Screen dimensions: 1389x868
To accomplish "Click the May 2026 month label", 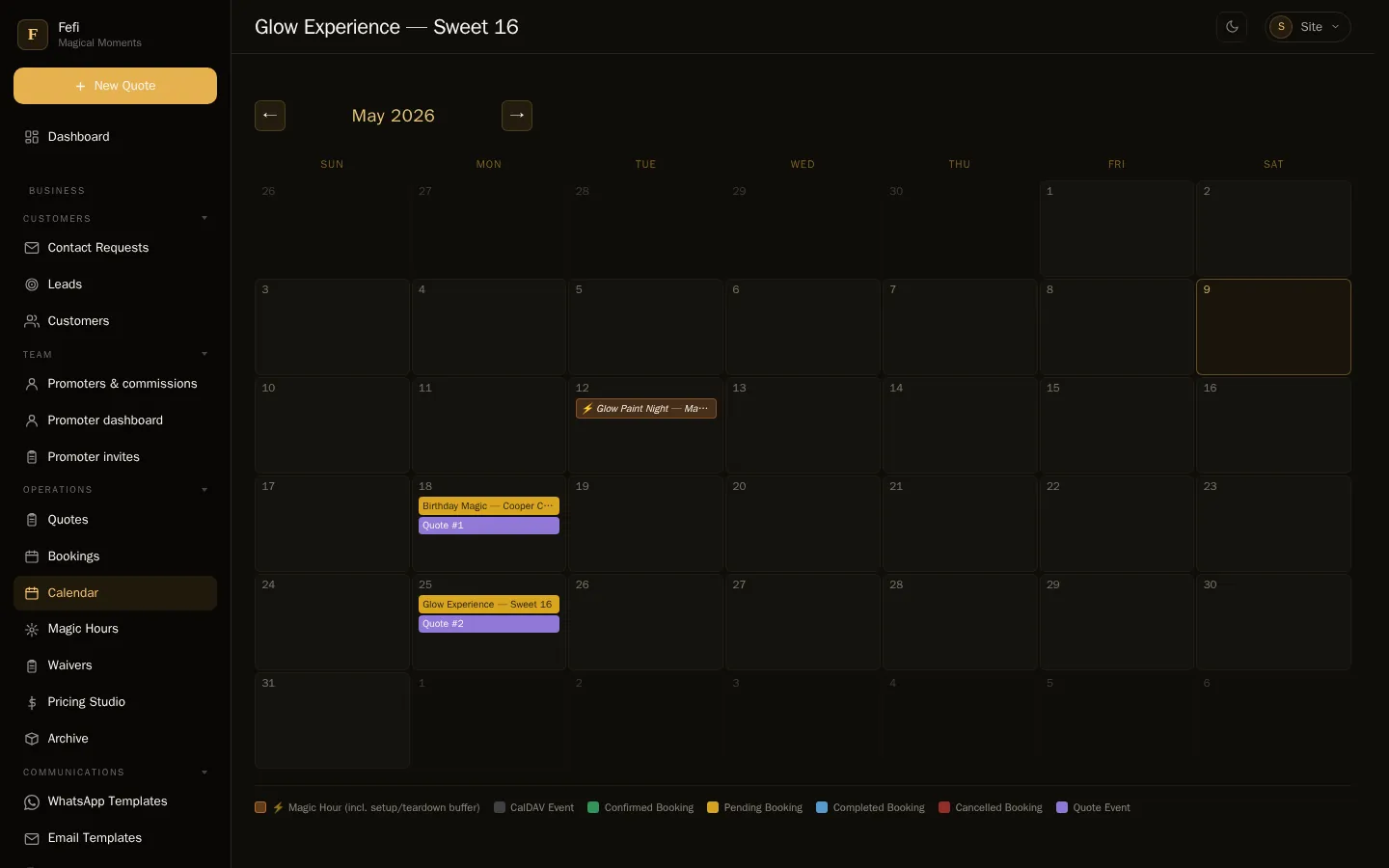I will [394, 116].
